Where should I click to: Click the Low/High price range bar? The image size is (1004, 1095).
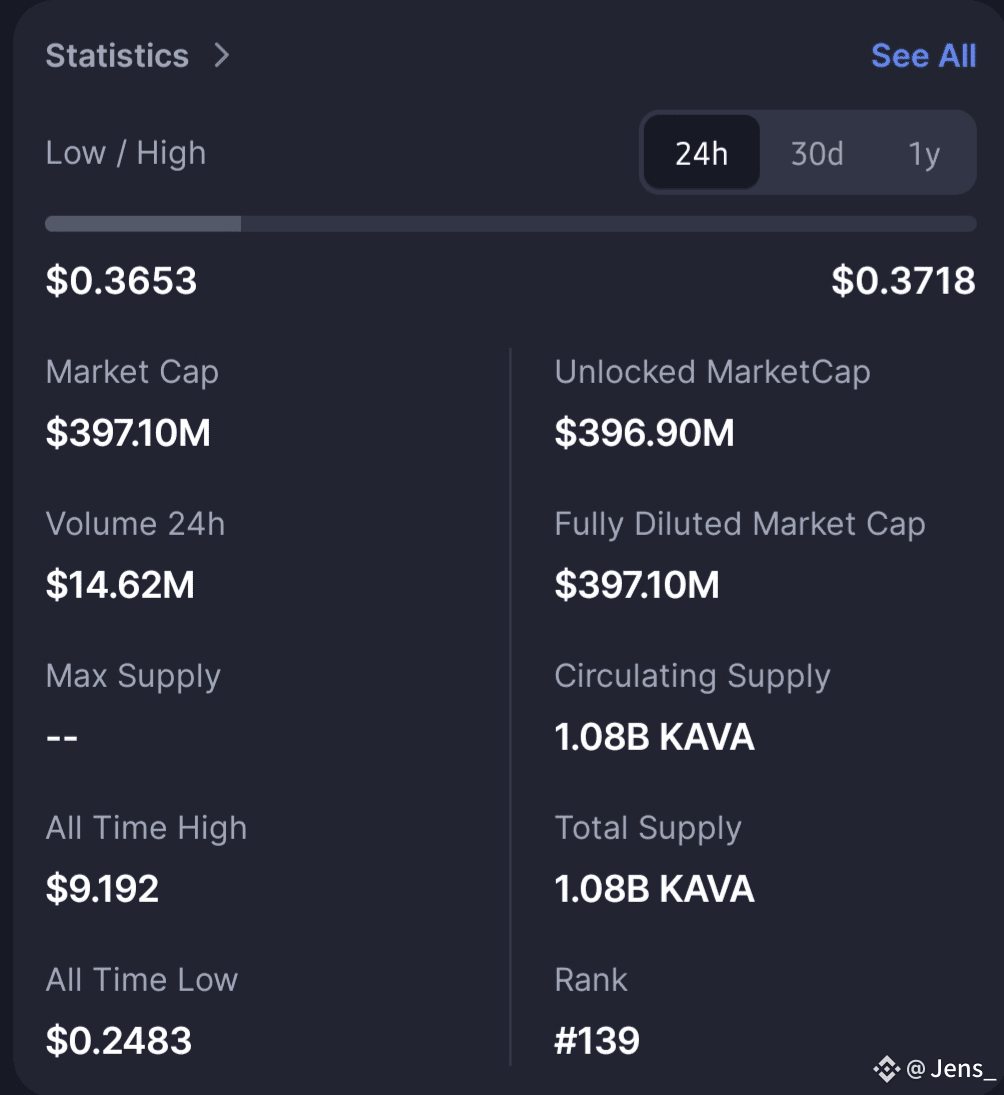tap(510, 223)
